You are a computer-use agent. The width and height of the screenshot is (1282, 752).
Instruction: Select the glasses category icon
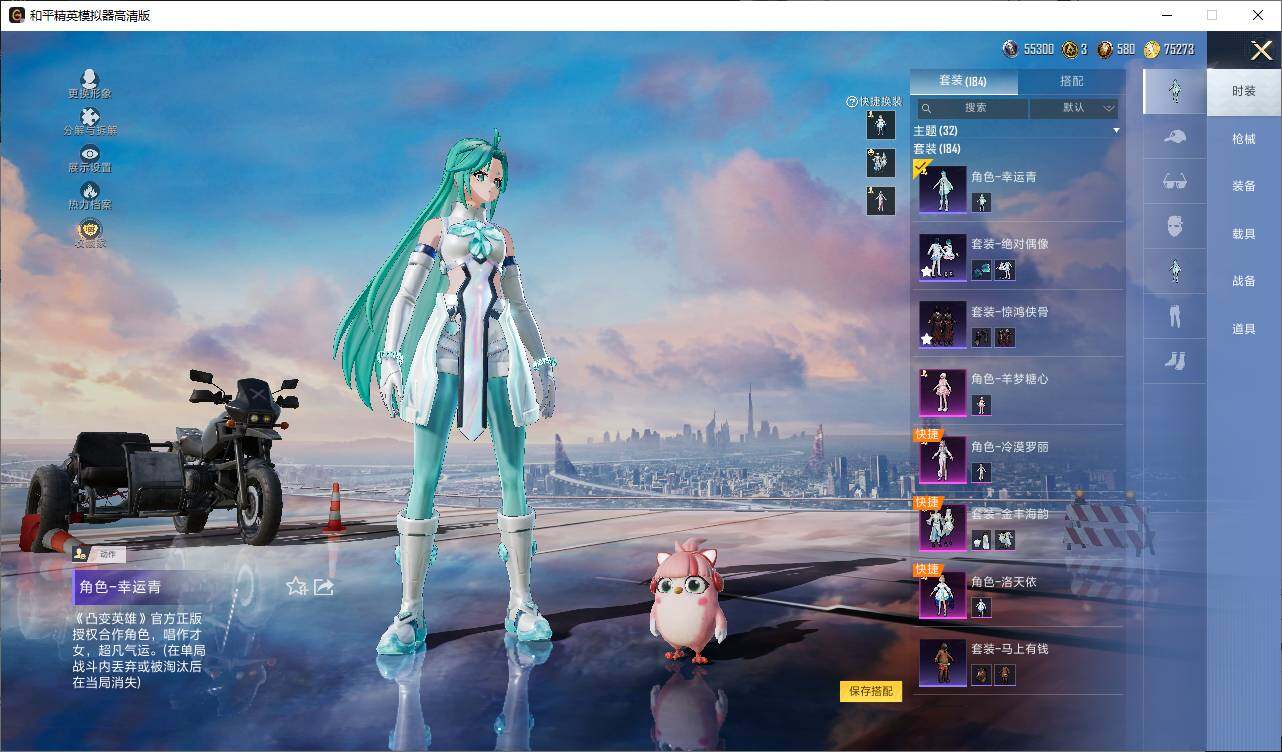(1175, 182)
